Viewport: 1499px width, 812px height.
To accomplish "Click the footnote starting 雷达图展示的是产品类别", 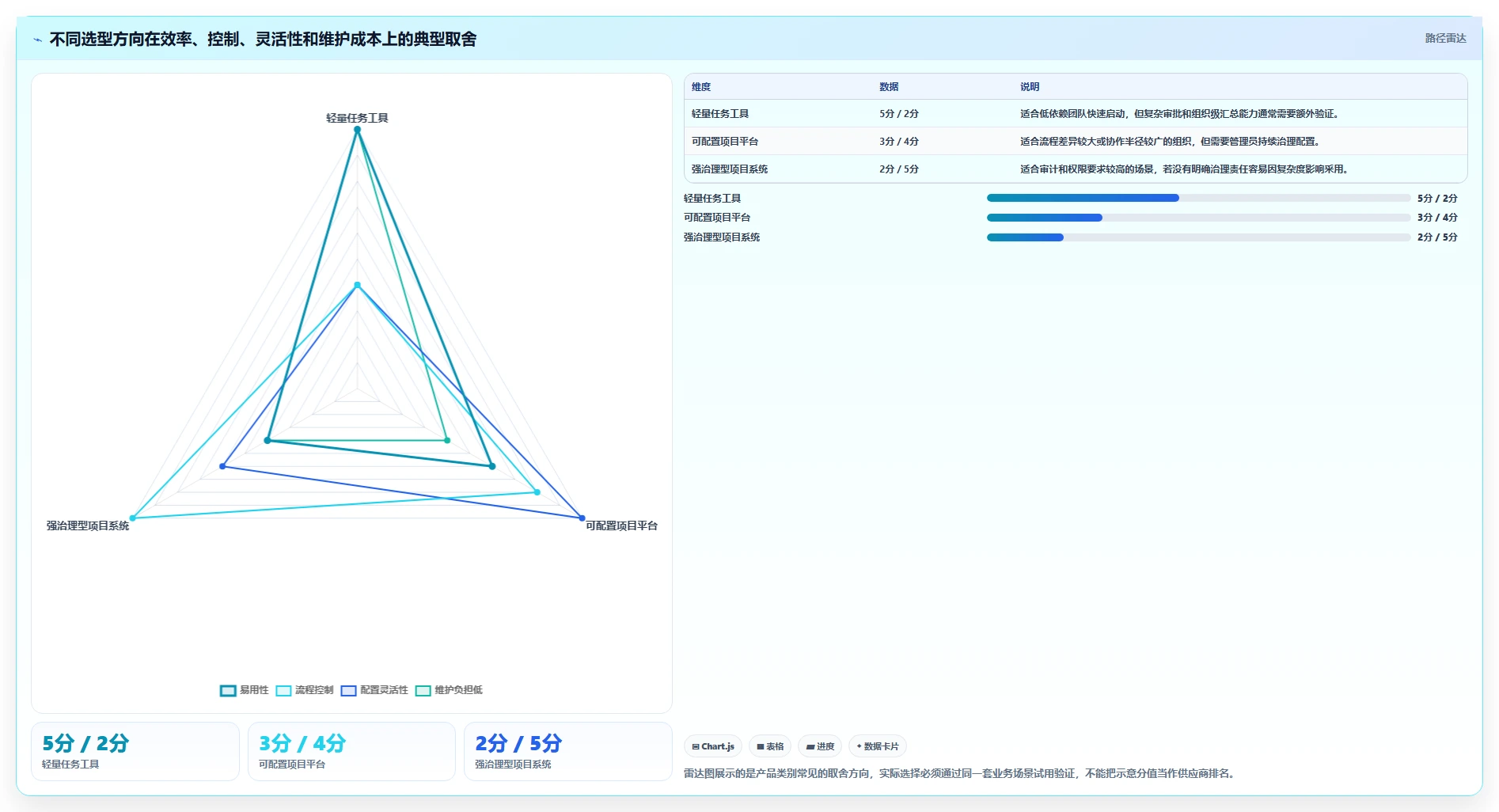I will click(x=961, y=773).
